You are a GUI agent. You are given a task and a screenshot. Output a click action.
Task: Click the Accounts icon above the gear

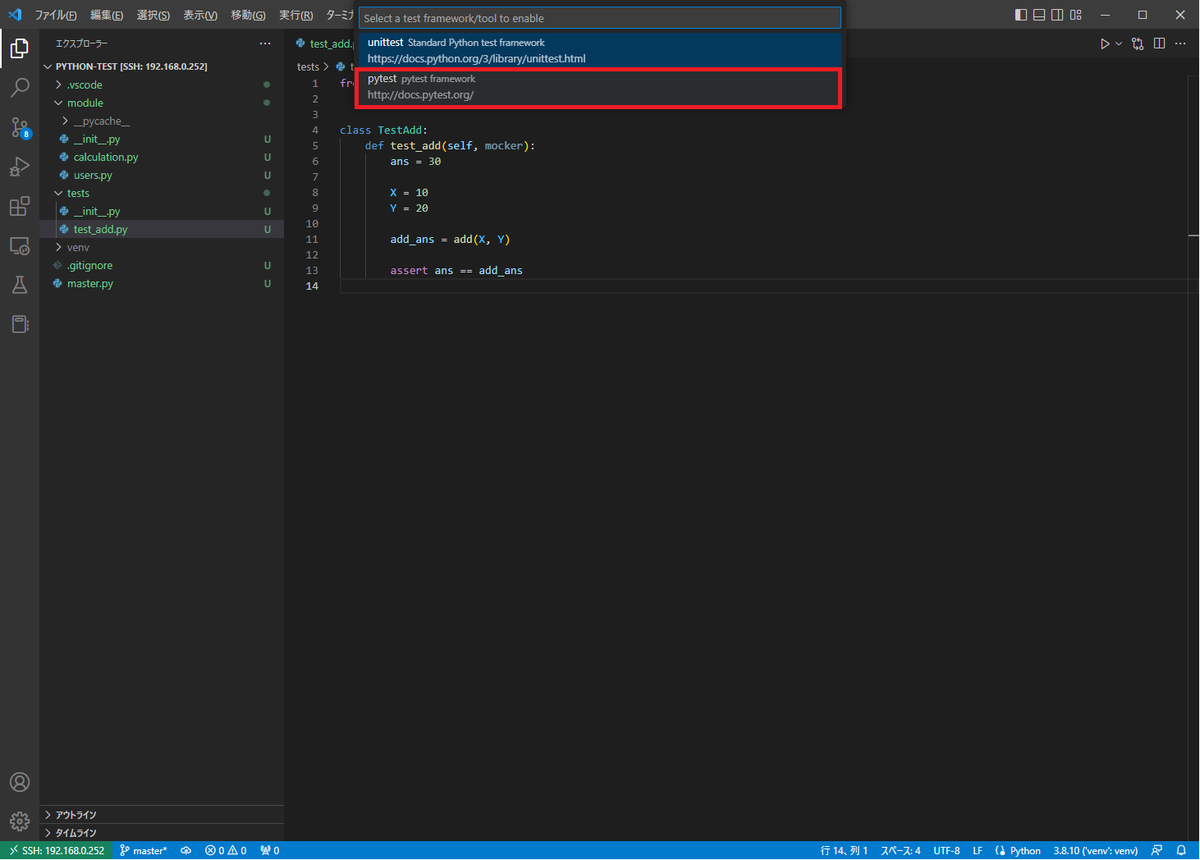coord(20,782)
